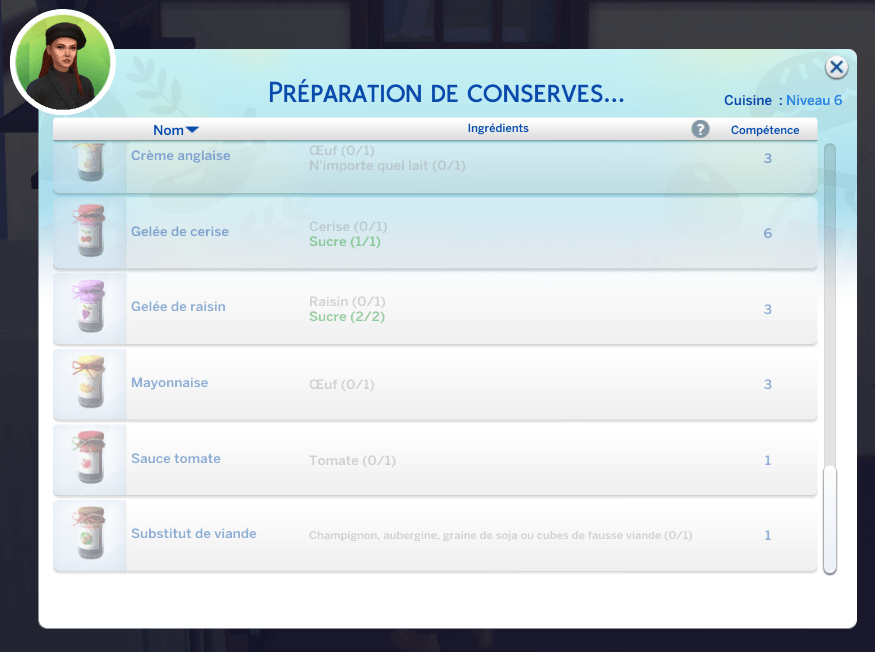Click the Sauce tomate jar icon

(89, 457)
